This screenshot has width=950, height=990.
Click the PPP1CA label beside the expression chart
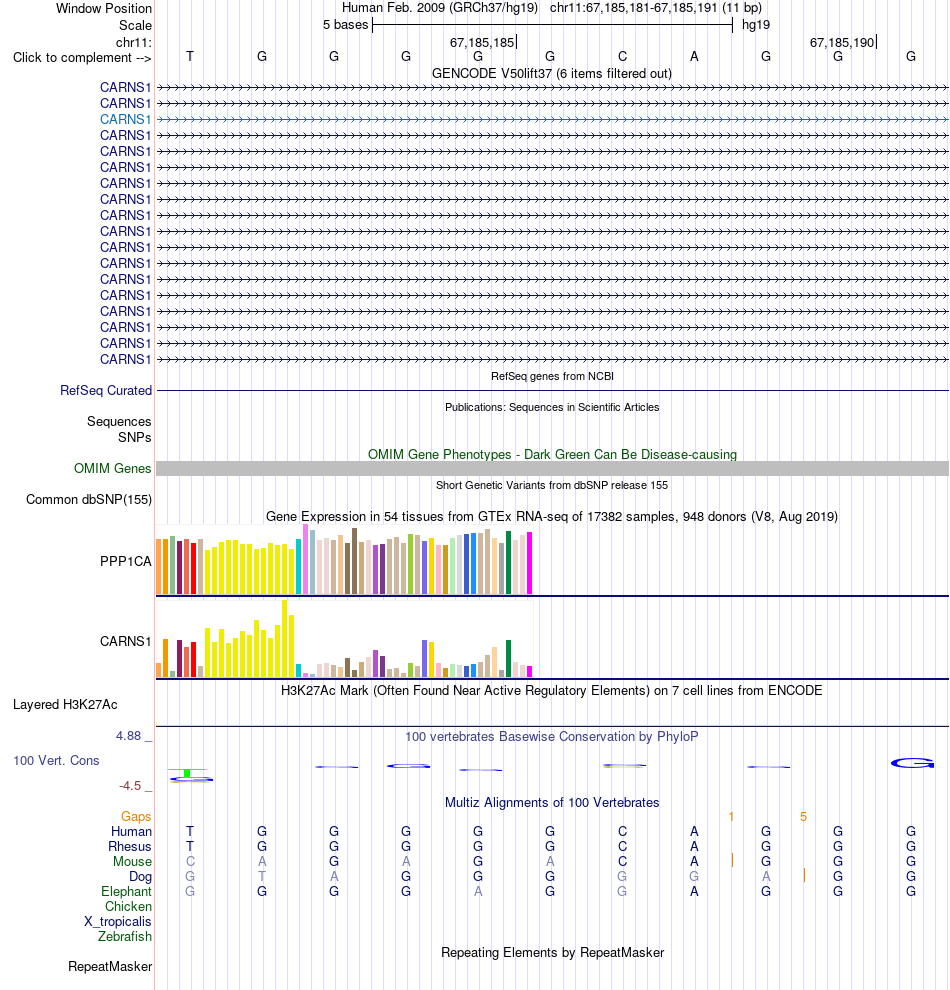coord(126,561)
